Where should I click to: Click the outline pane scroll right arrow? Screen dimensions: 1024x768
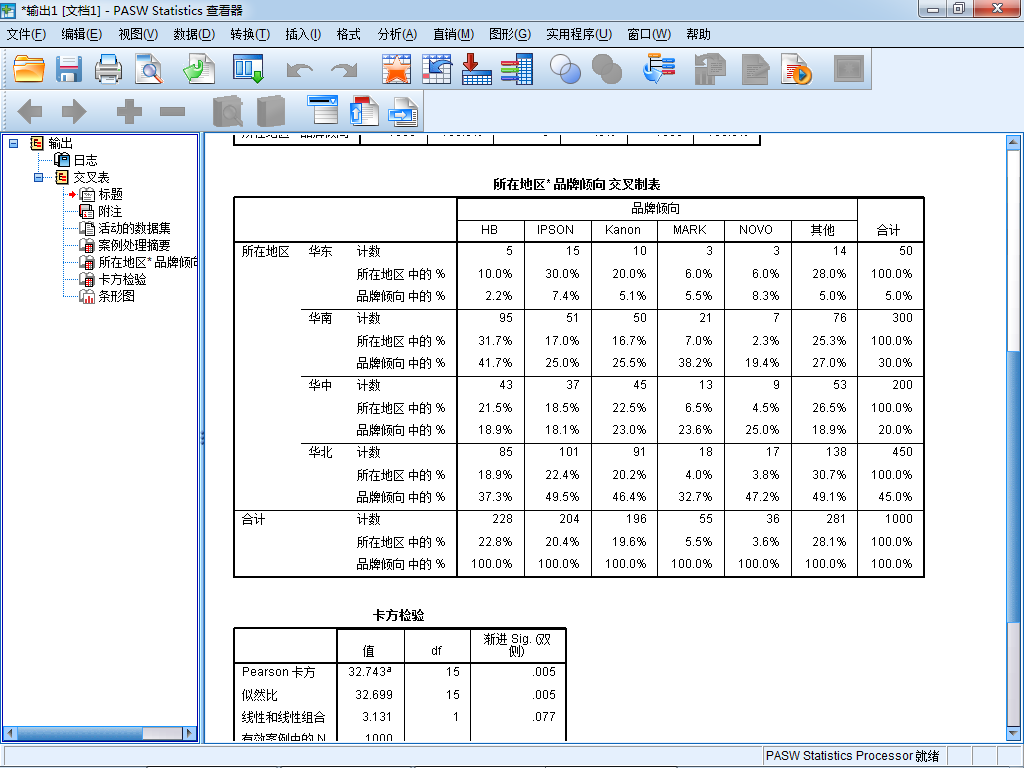pyautogui.click(x=189, y=733)
